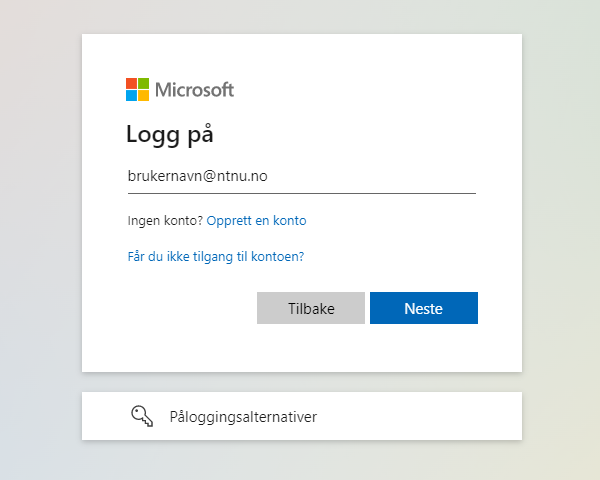Click the Microsoft wordmark text
The width and height of the screenshot is (600, 480).
[194, 90]
